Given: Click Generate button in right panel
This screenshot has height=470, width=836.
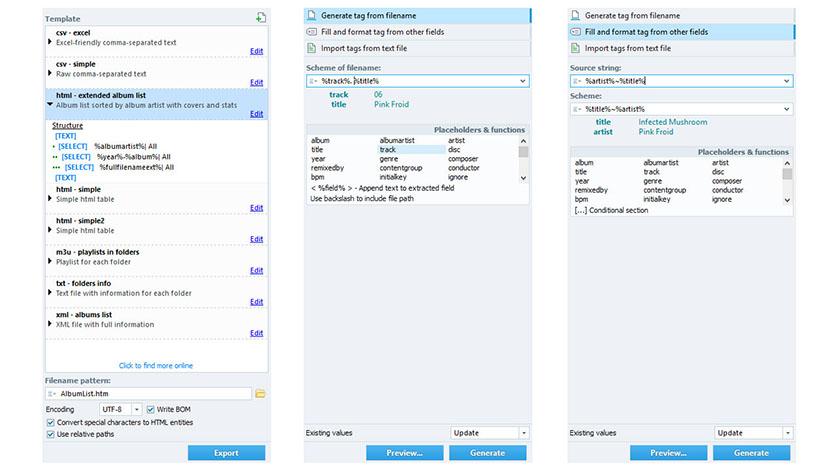Looking at the screenshot, I should pyautogui.click(x=752, y=453).
